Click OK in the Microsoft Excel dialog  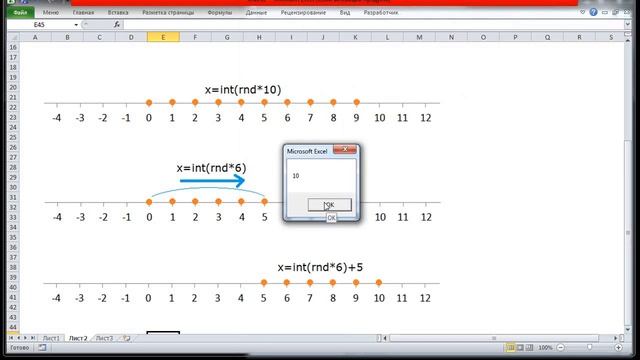point(329,204)
